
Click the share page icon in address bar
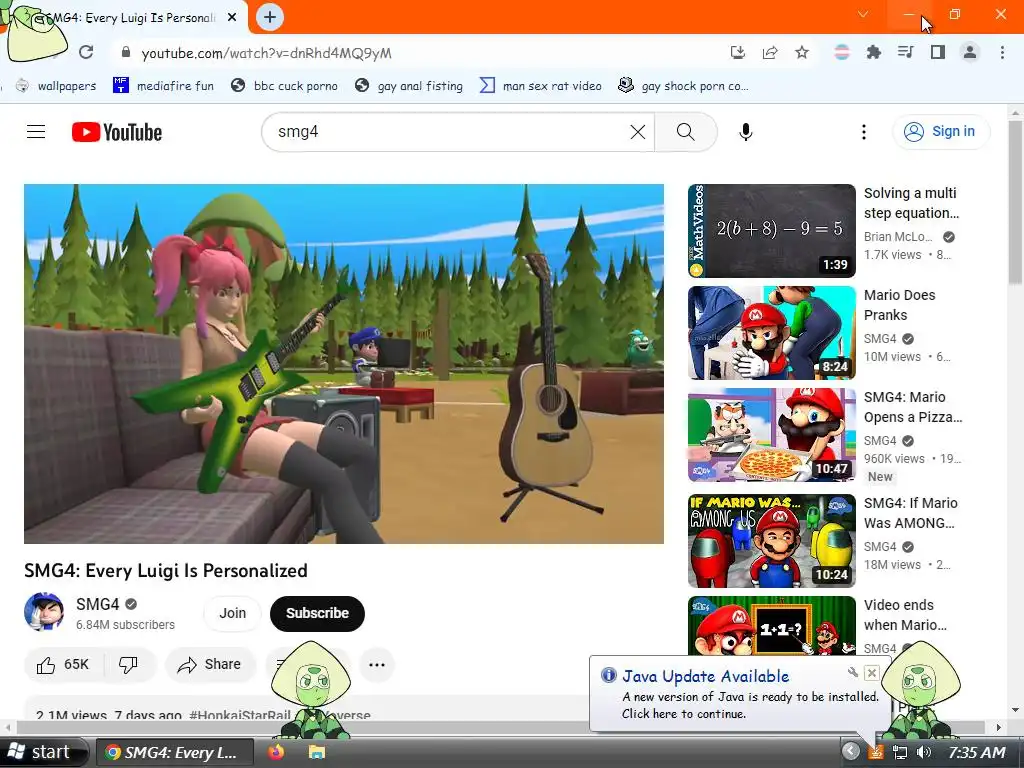click(x=770, y=53)
